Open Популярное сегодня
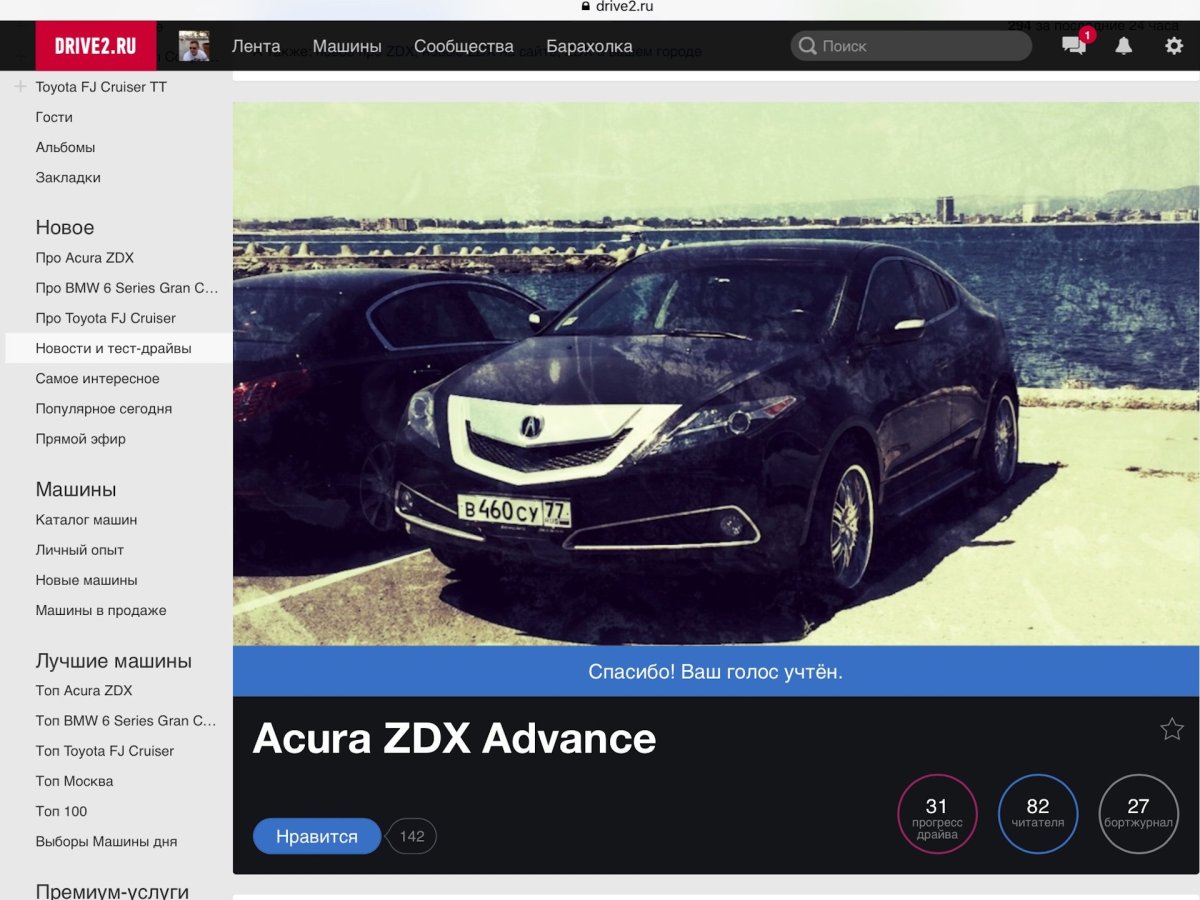The image size is (1200, 900). 103,408
